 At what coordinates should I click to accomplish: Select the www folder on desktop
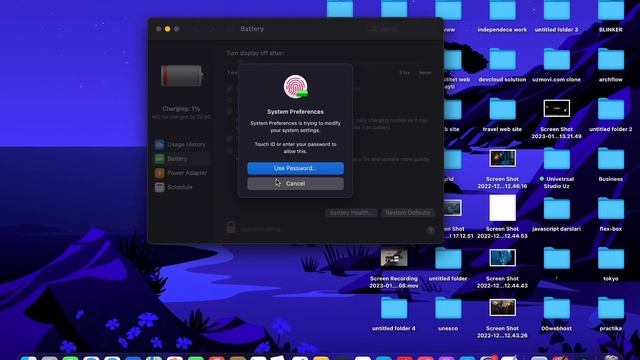coord(448,10)
